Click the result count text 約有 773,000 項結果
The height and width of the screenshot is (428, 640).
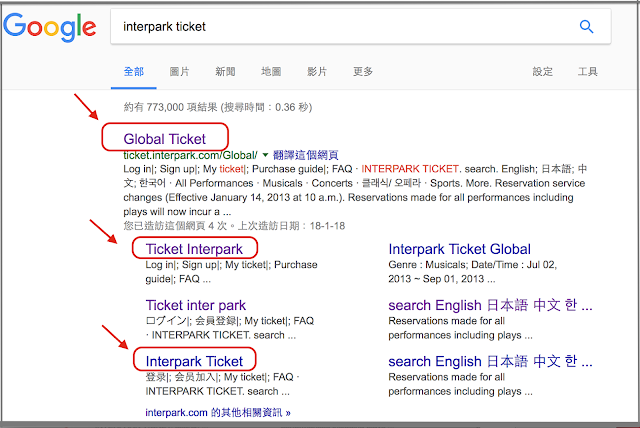(x=170, y=107)
